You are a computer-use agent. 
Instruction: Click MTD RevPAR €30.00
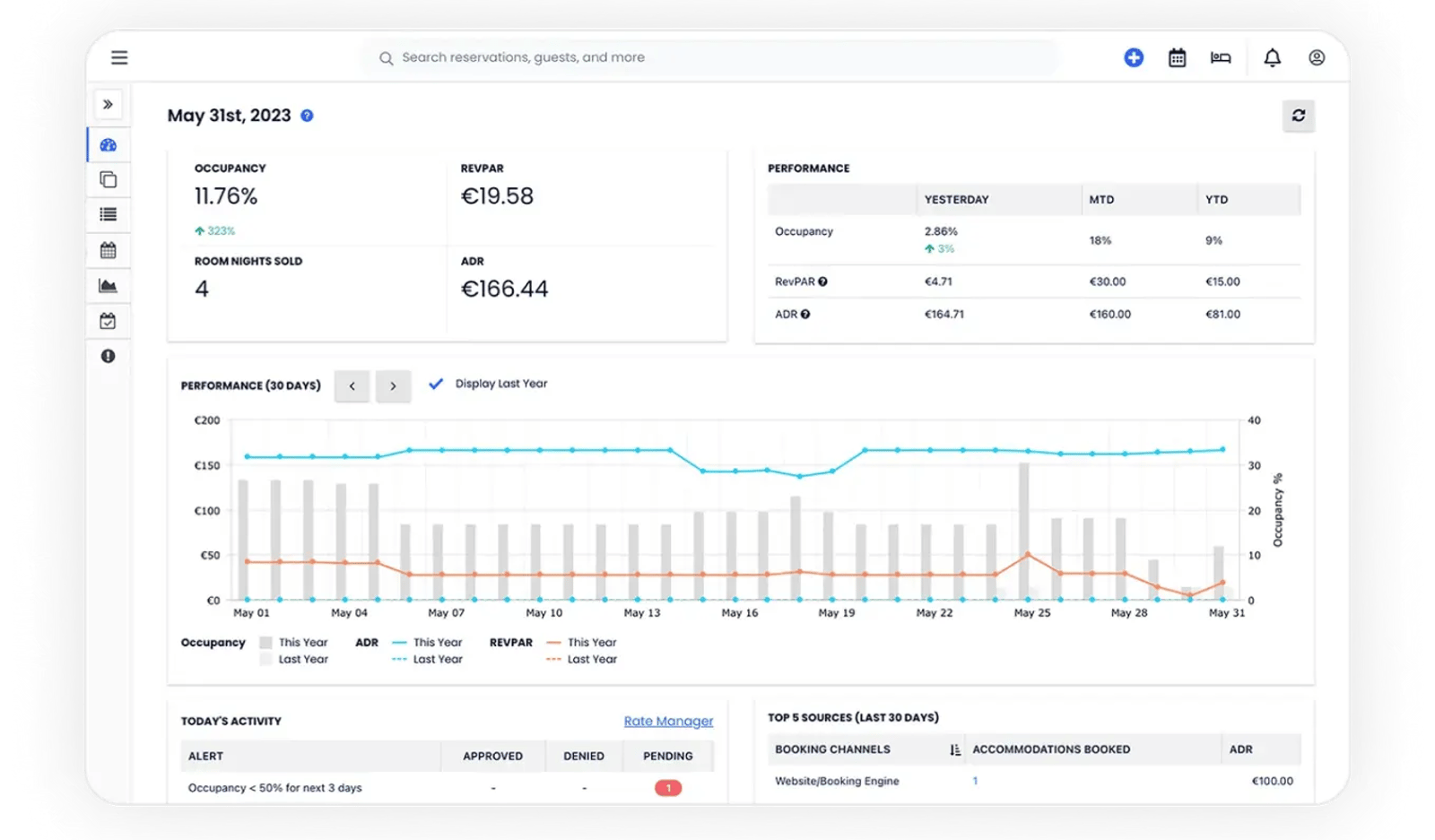tap(1108, 281)
